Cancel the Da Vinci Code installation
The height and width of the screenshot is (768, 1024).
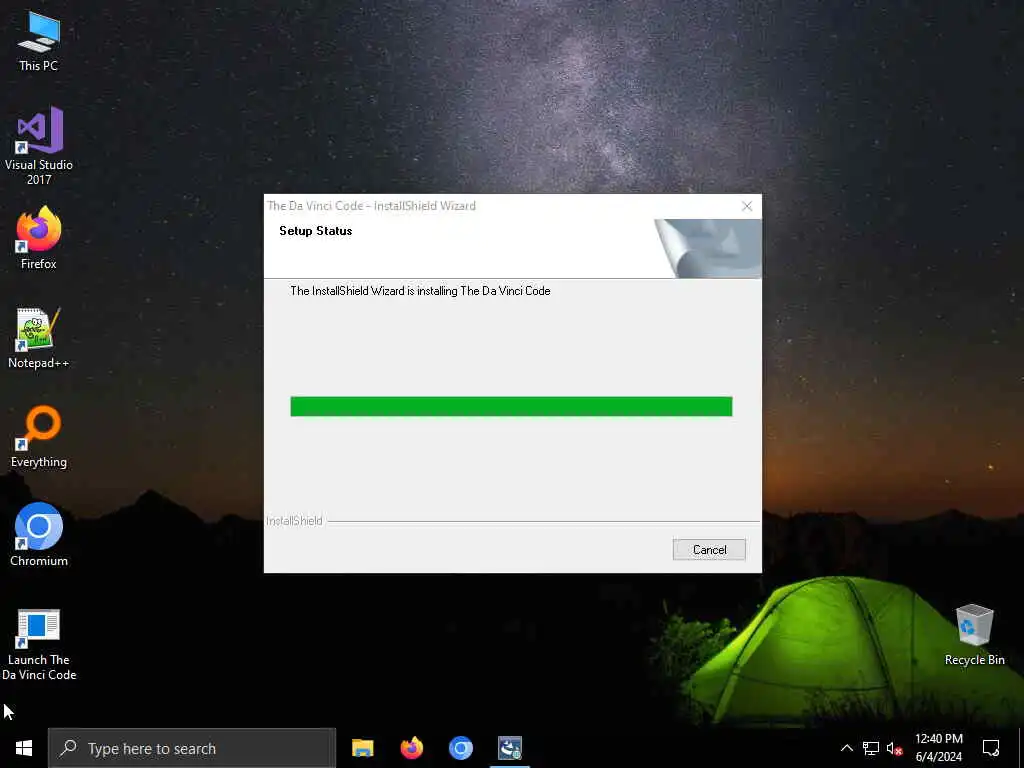(709, 550)
